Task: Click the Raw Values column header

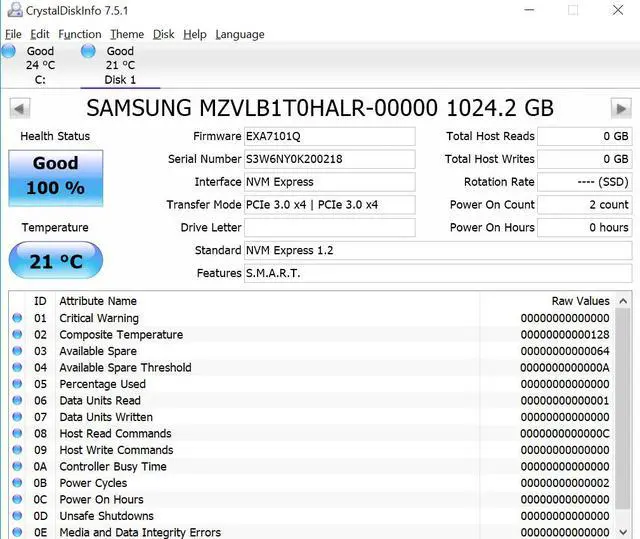Action: [580, 301]
